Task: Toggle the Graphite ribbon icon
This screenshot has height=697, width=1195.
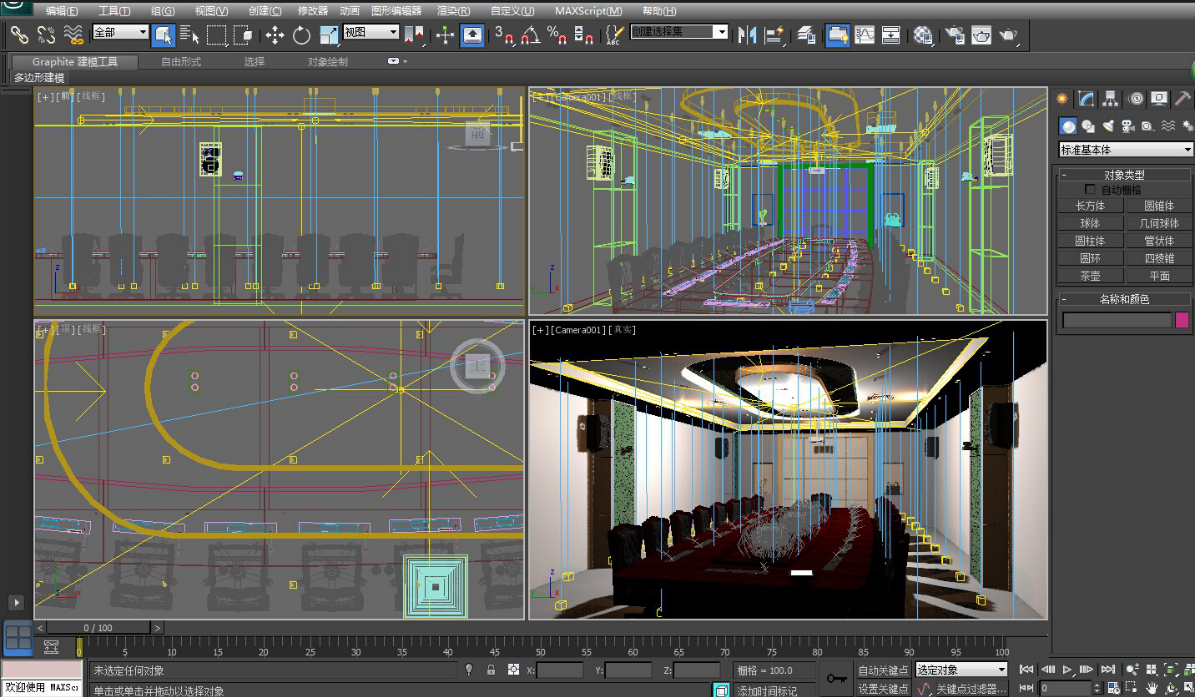Action: [838, 34]
